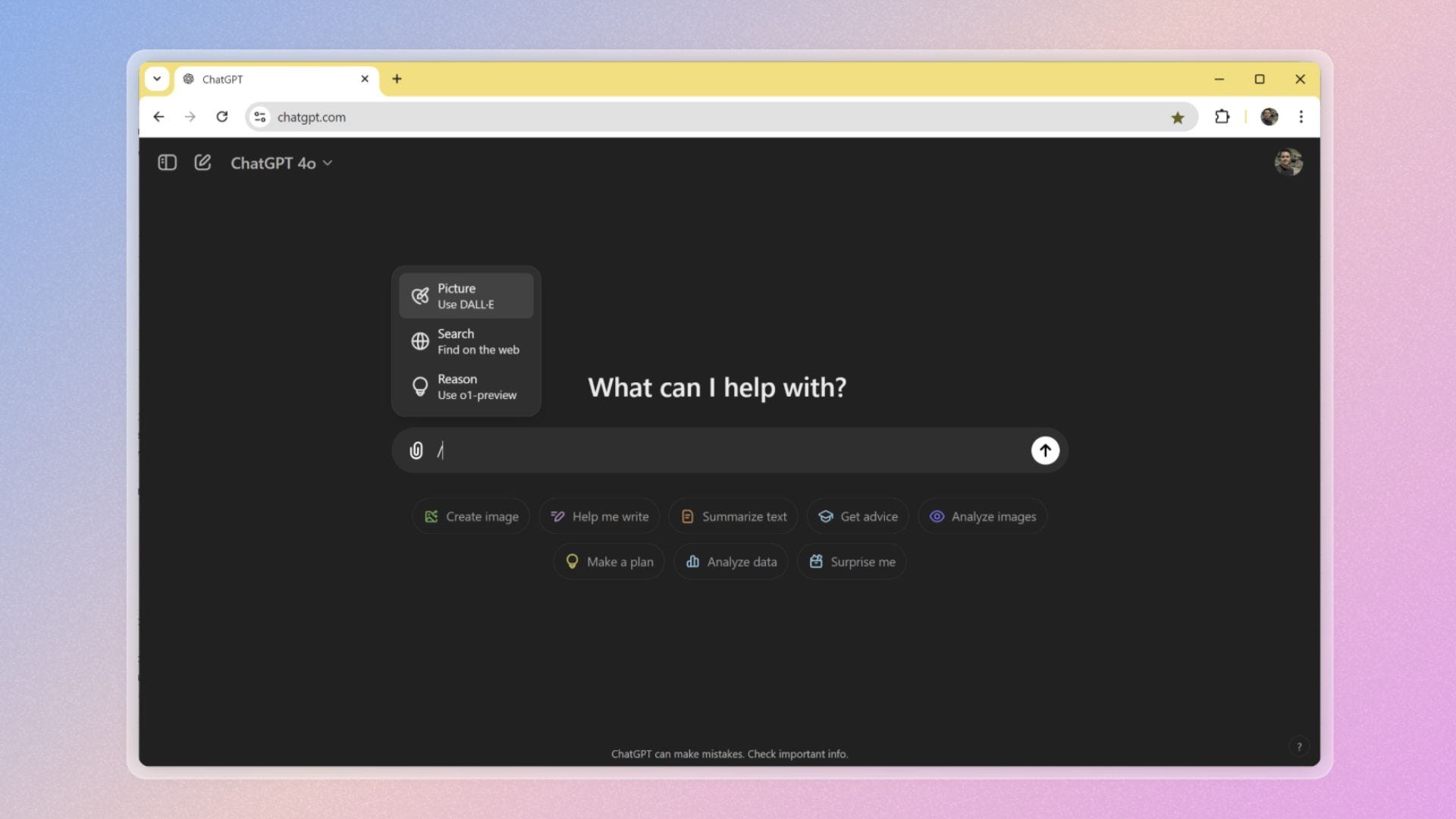Minimize the browser window
The image size is (1456, 819).
tap(1219, 79)
